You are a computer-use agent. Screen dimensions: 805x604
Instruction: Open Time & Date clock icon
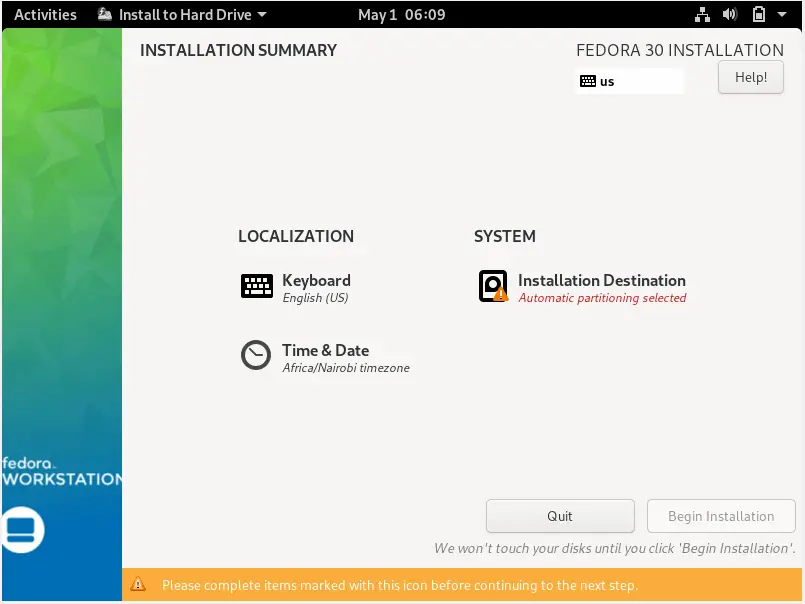point(256,355)
